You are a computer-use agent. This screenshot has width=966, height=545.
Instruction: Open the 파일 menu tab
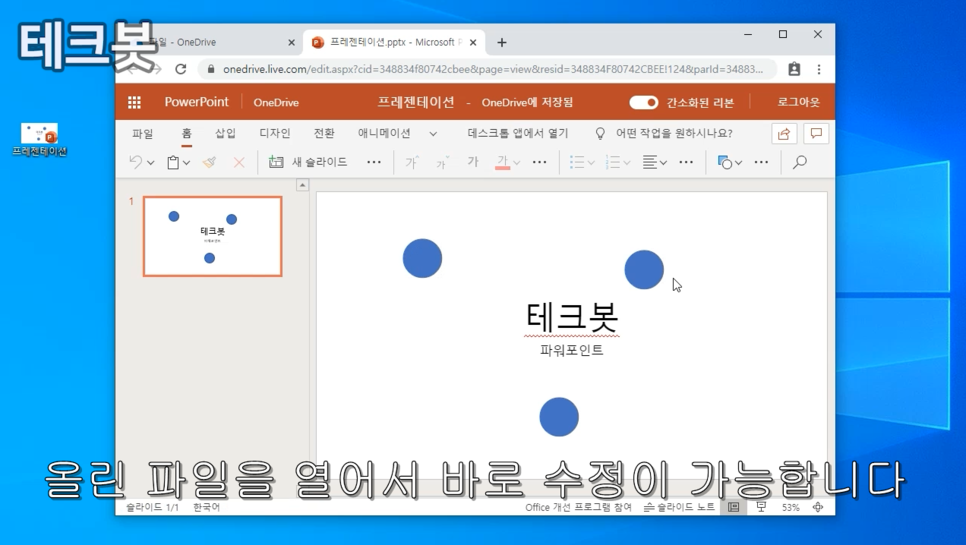pos(143,134)
